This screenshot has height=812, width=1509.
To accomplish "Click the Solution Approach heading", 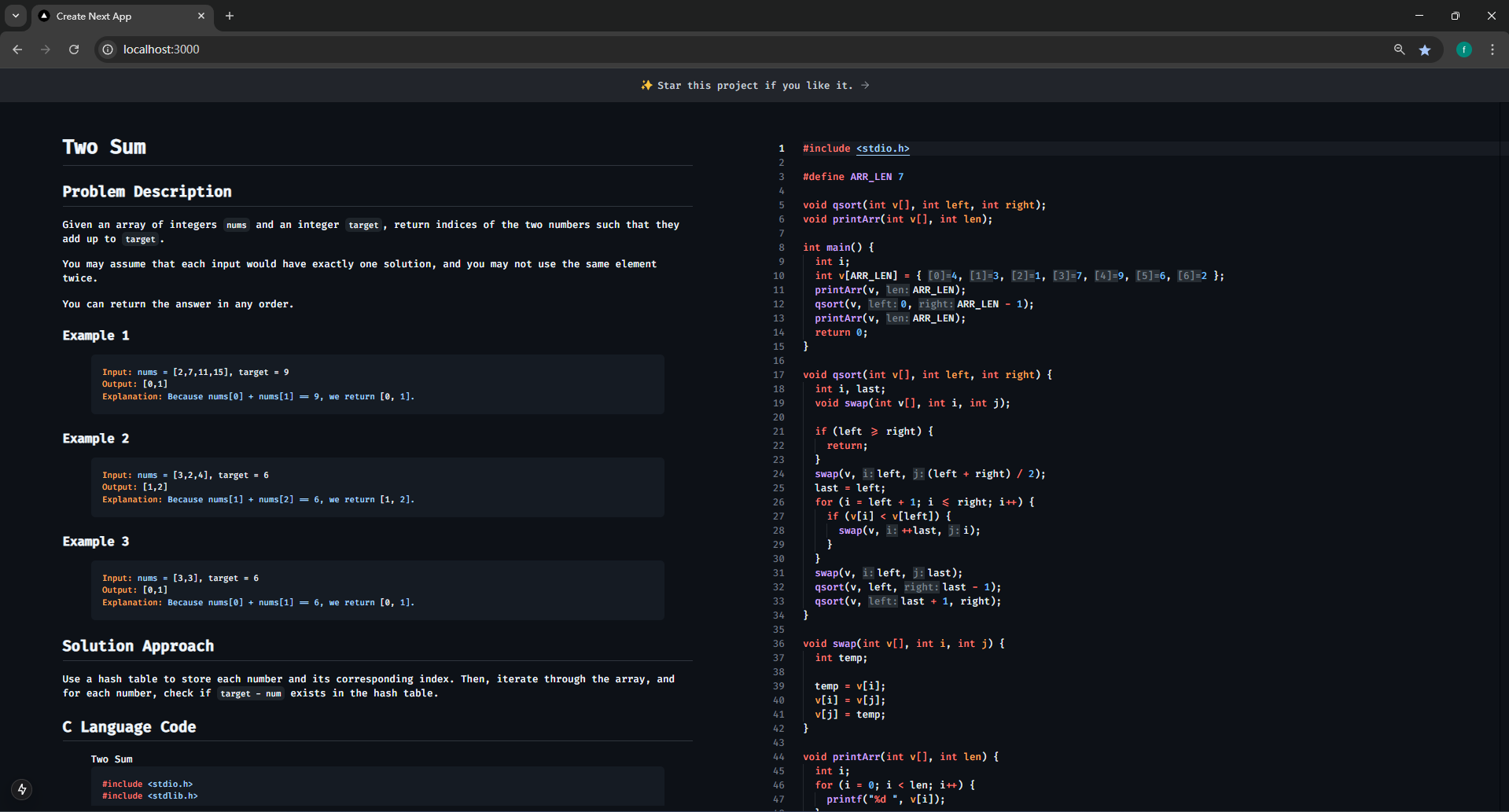I will (x=138, y=646).
